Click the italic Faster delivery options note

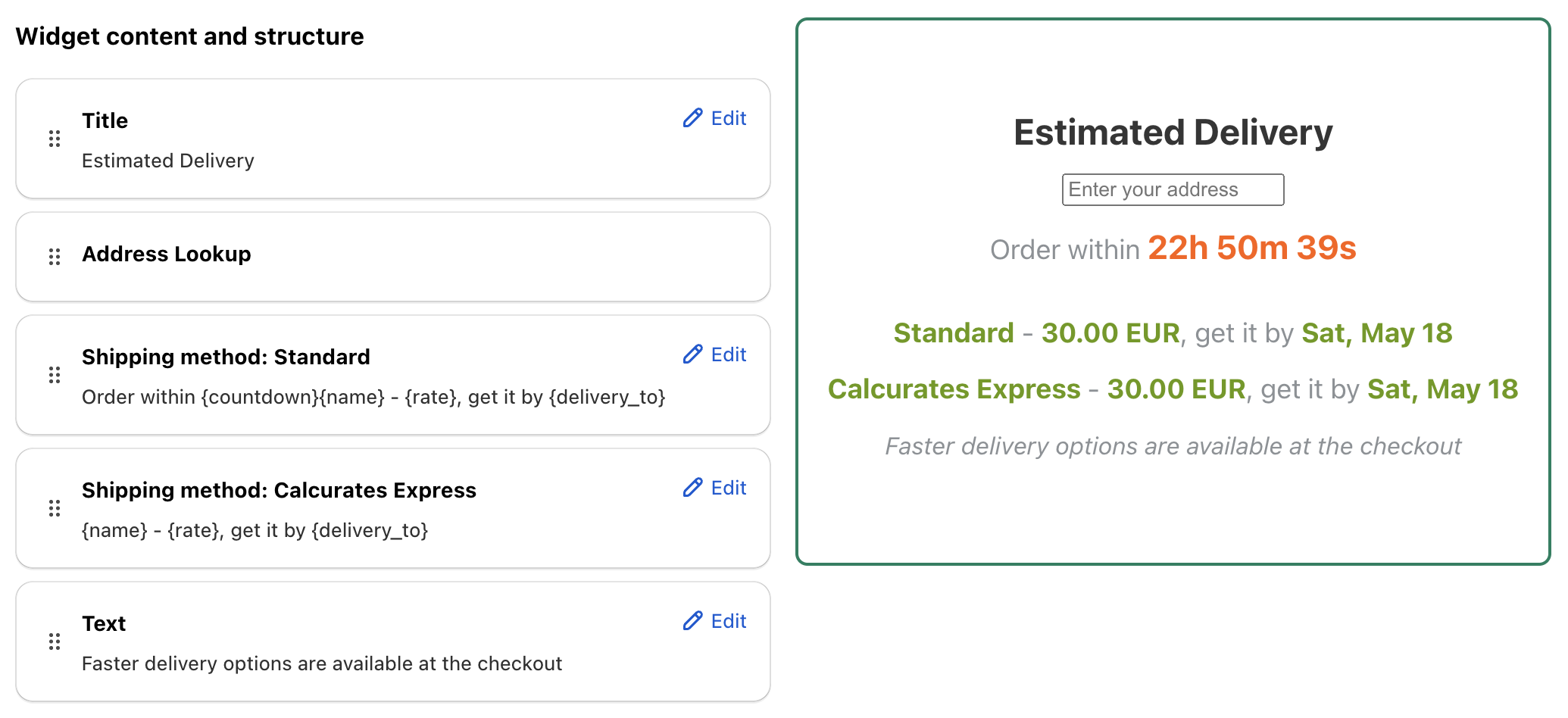pyautogui.click(x=1173, y=446)
